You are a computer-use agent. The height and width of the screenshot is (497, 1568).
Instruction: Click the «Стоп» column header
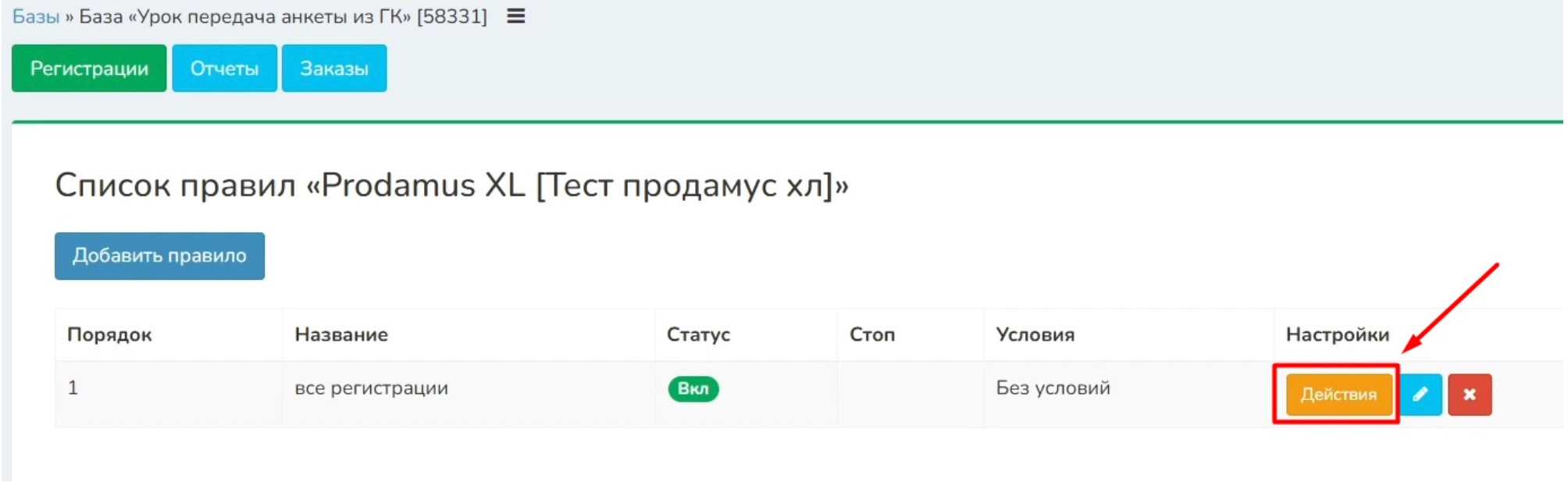pos(871,335)
